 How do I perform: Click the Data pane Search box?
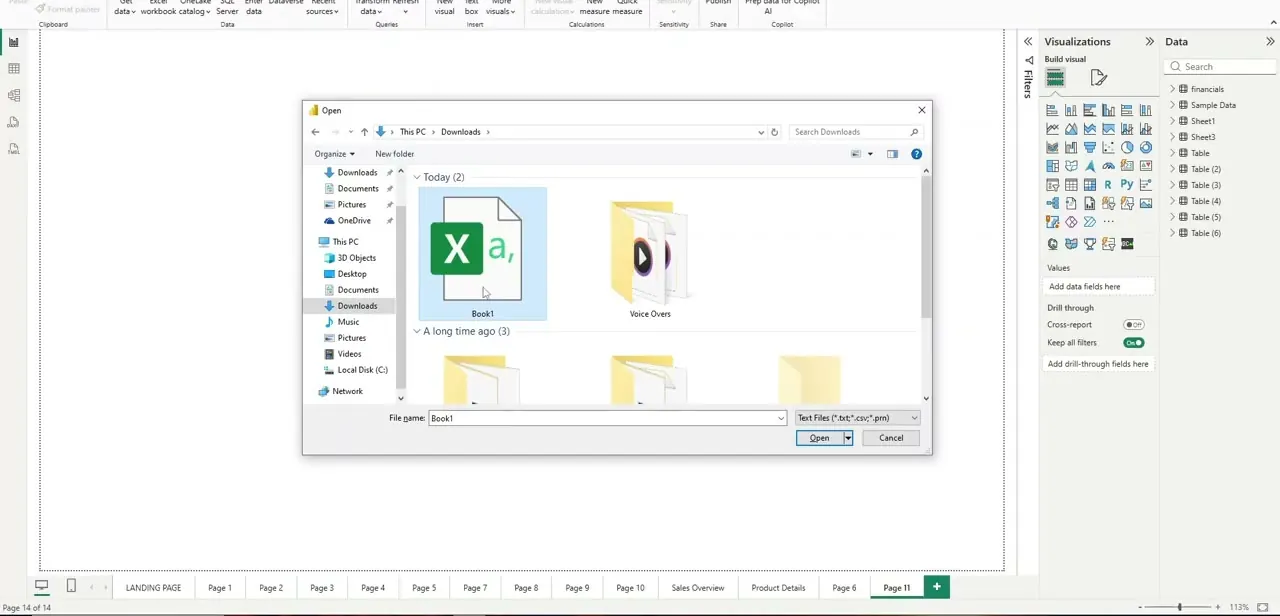pos(1222,67)
